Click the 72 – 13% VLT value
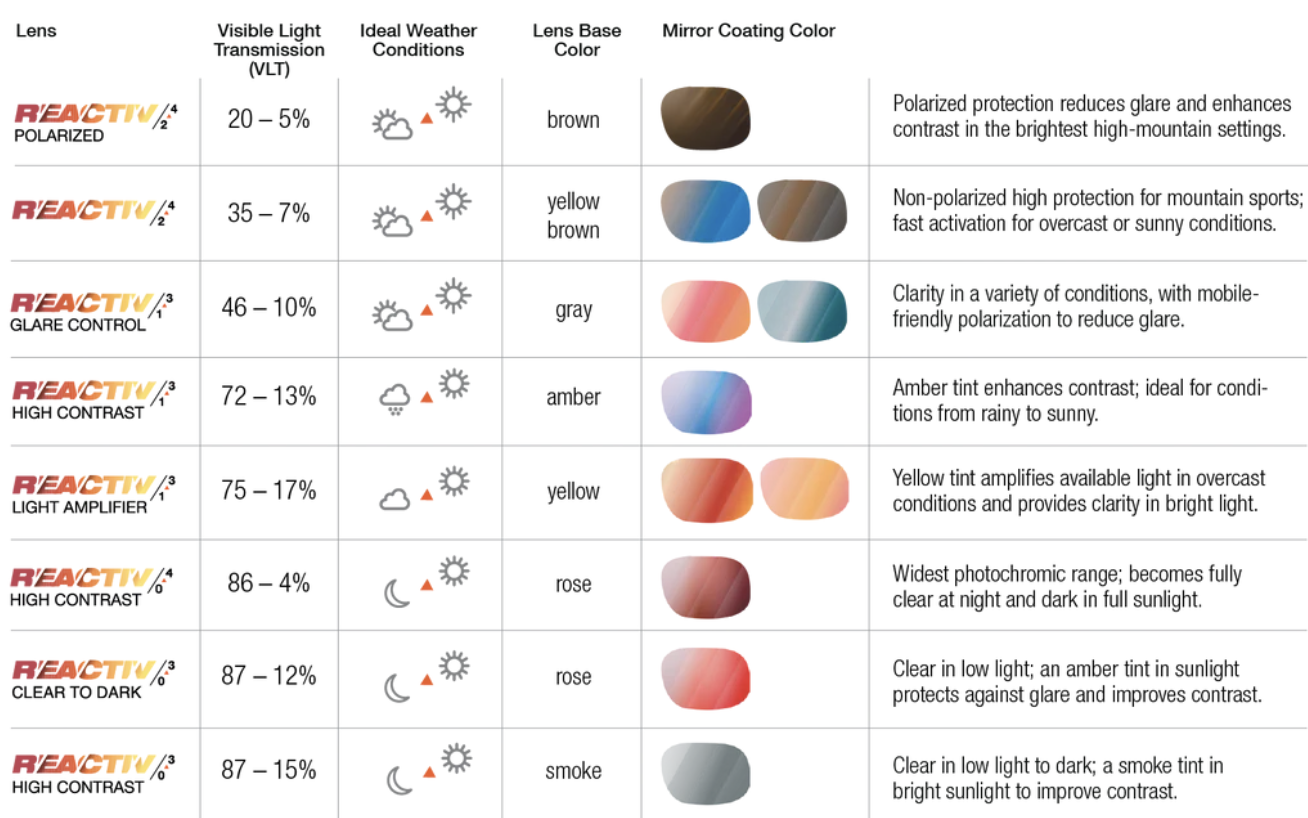 pos(269,397)
